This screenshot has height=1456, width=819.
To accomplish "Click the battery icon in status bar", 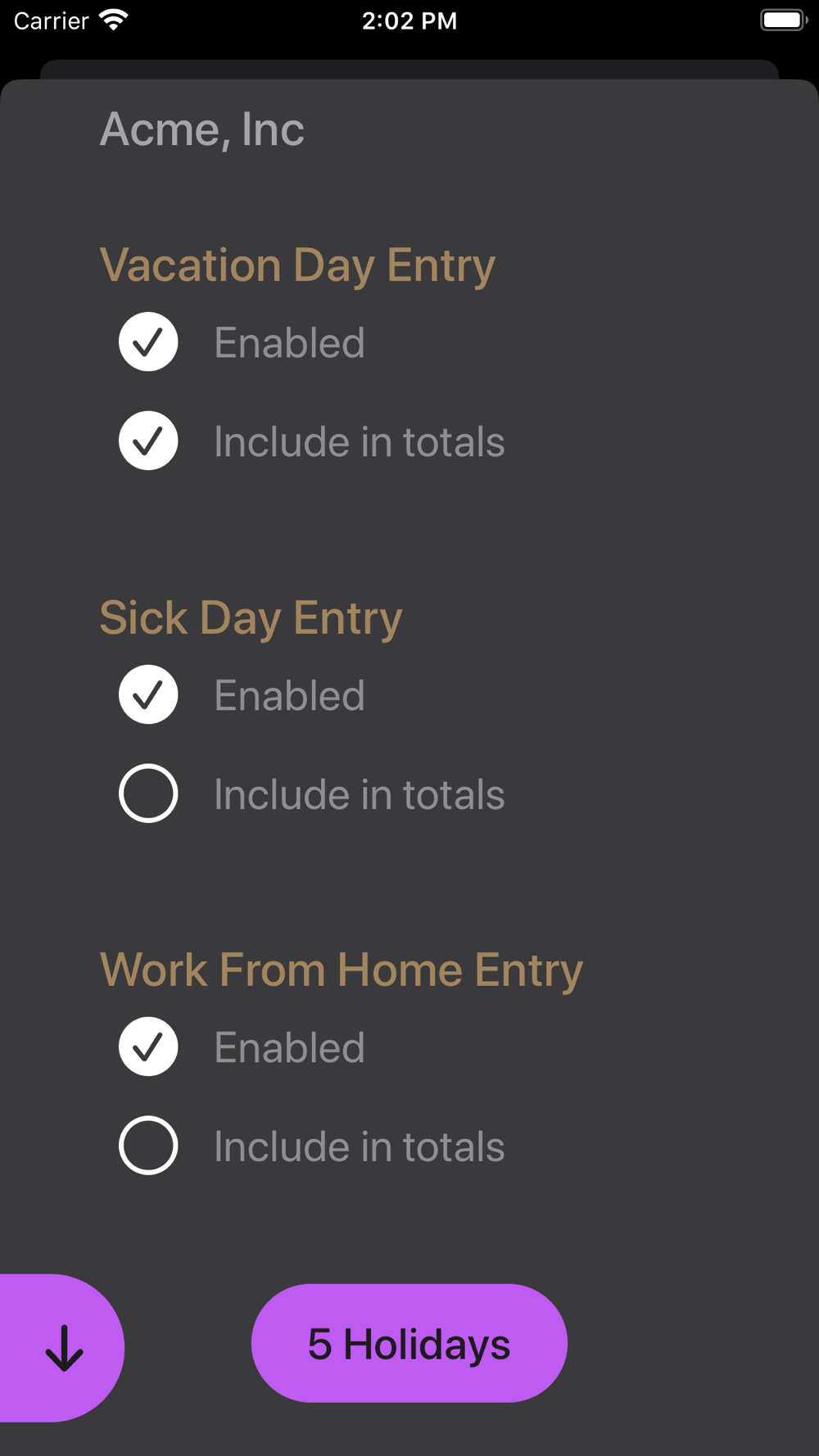I will click(784, 20).
